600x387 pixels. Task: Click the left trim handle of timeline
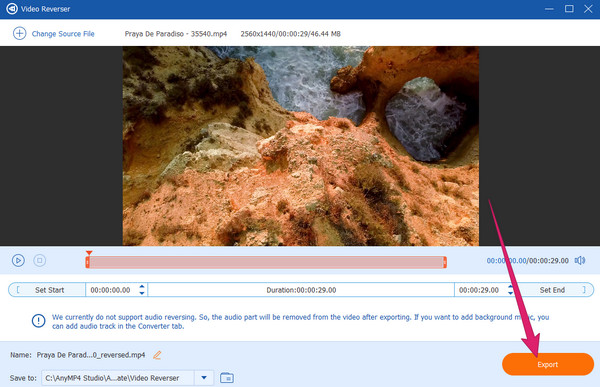click(x=88, y=262)
